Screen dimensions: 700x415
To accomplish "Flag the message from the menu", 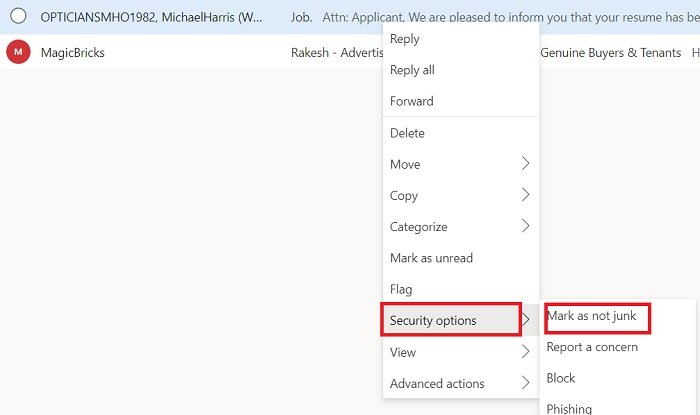I will [x=401, y=289].
